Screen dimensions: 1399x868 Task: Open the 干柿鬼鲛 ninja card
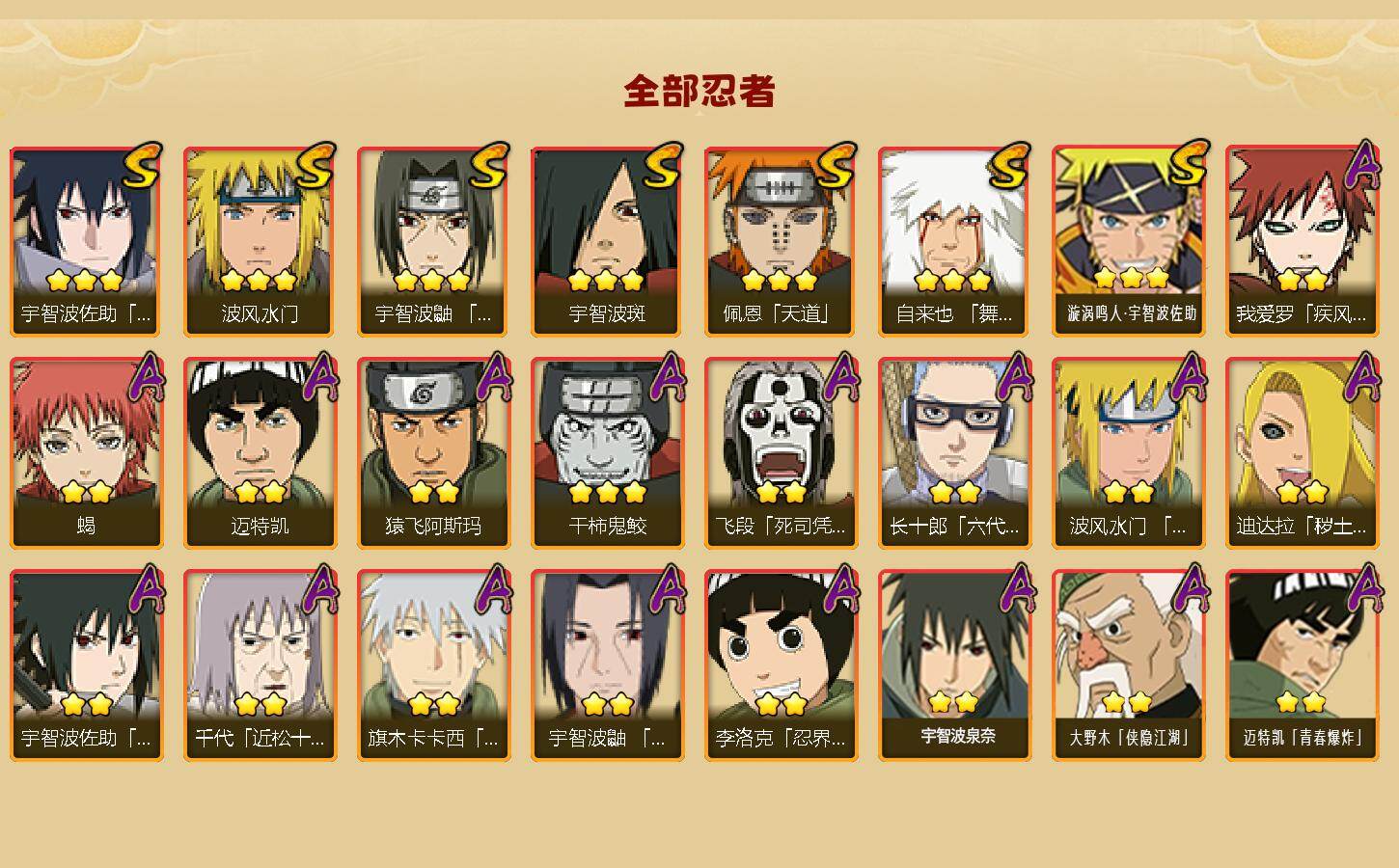pos(607,453)
